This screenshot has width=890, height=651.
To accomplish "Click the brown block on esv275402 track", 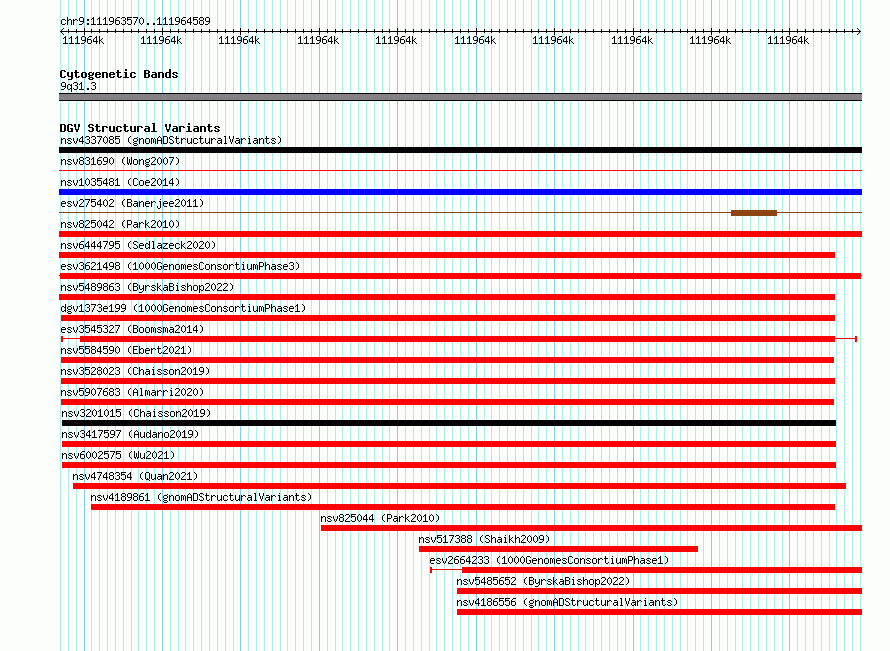I will (754, 213).
